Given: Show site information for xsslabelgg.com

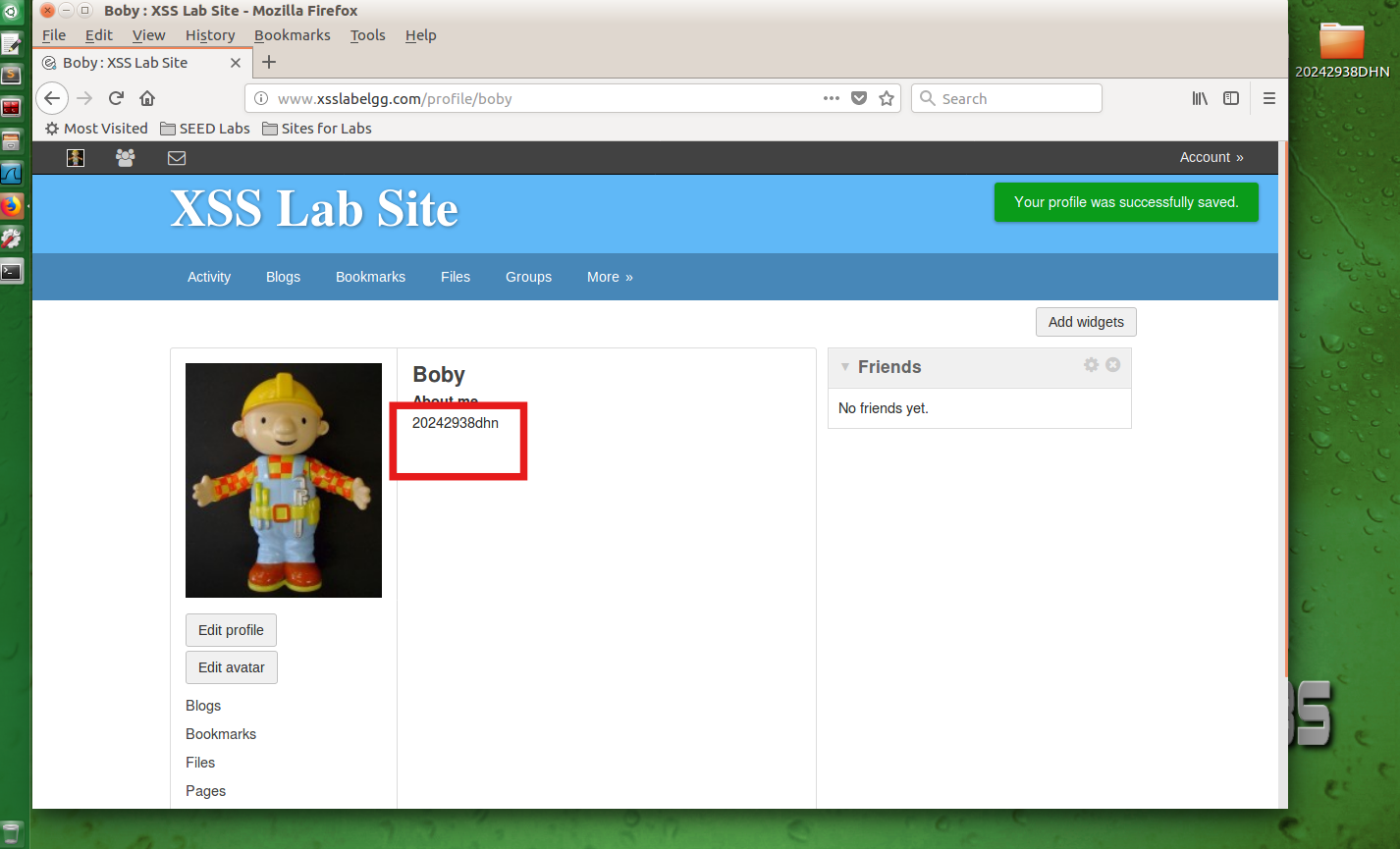Looking at the screenshot, I should 261,98.
